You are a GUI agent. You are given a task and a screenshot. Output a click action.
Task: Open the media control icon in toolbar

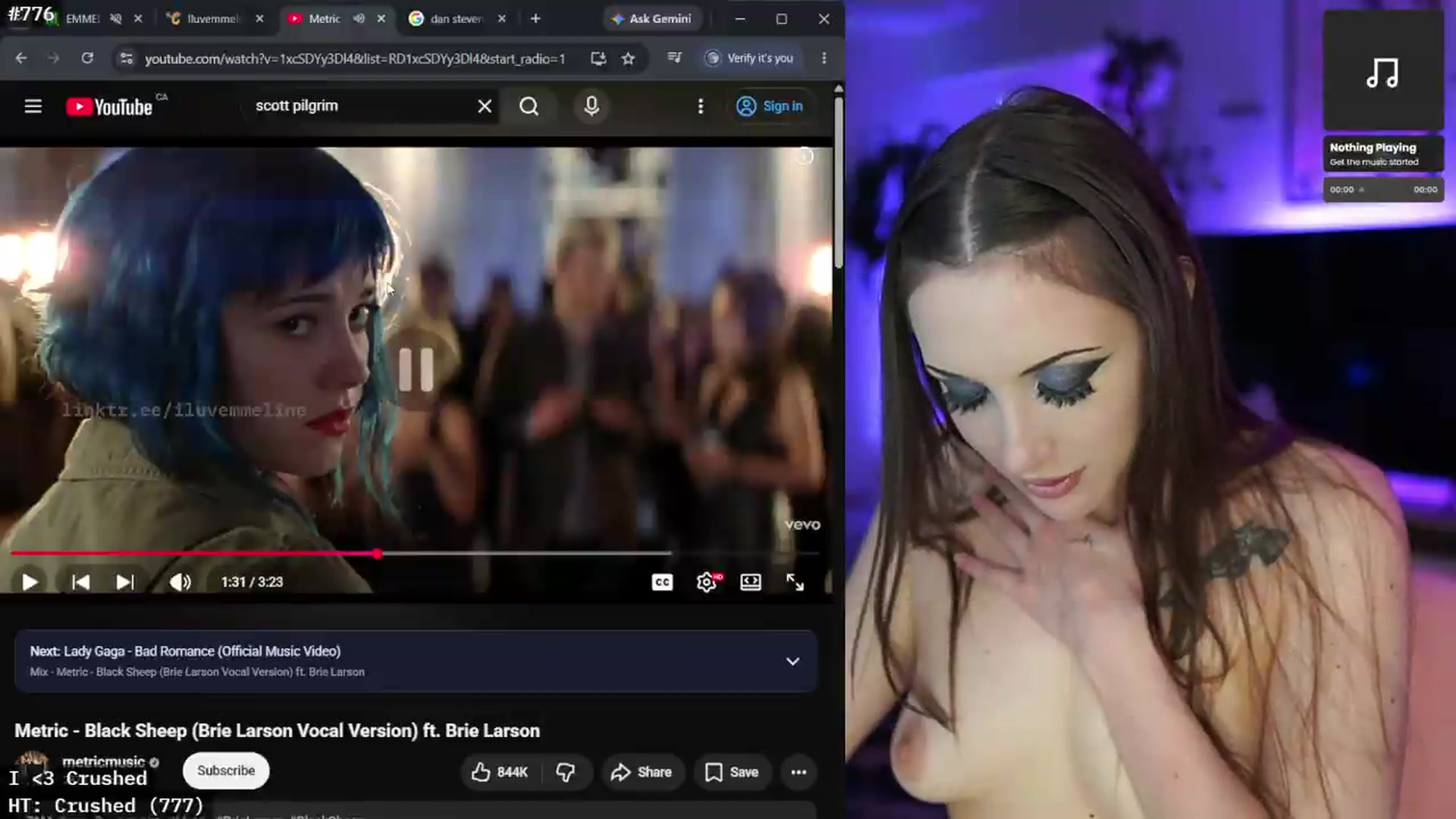pos(674,58)
